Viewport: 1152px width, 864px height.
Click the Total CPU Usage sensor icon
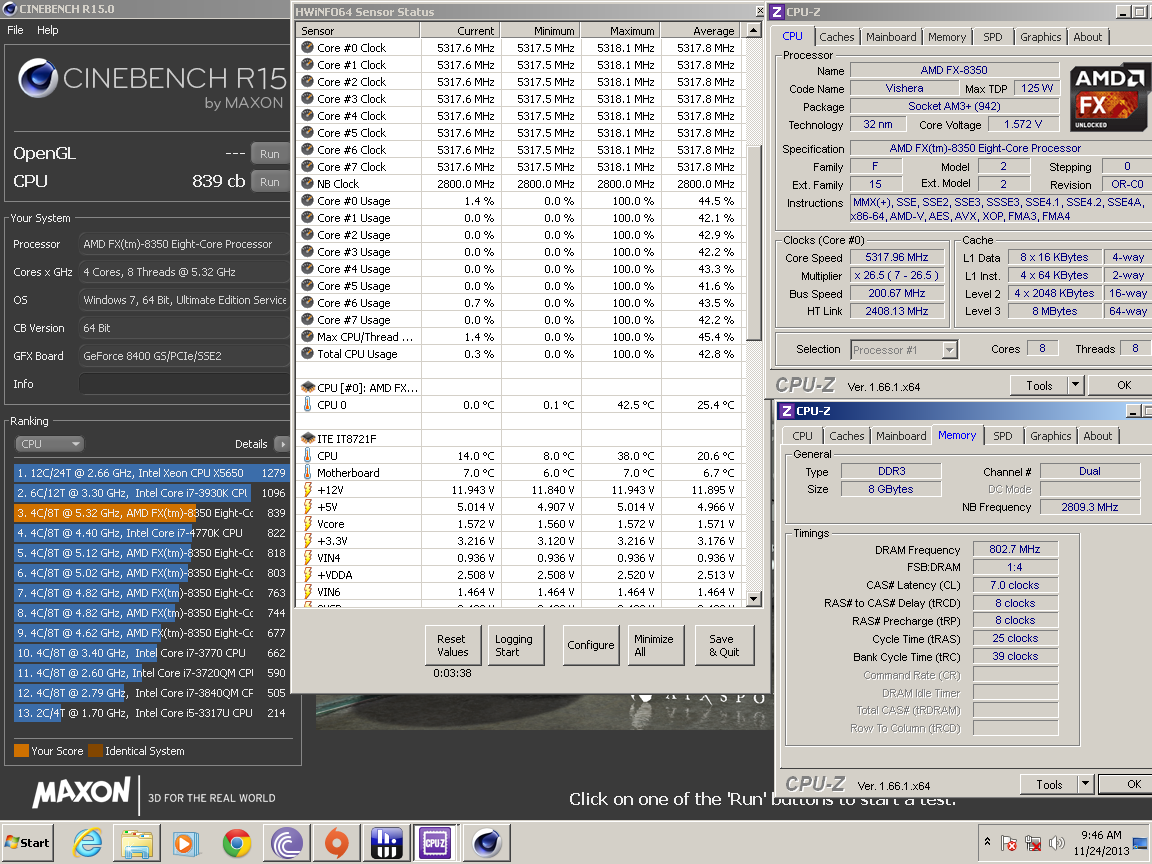(307, 353)
